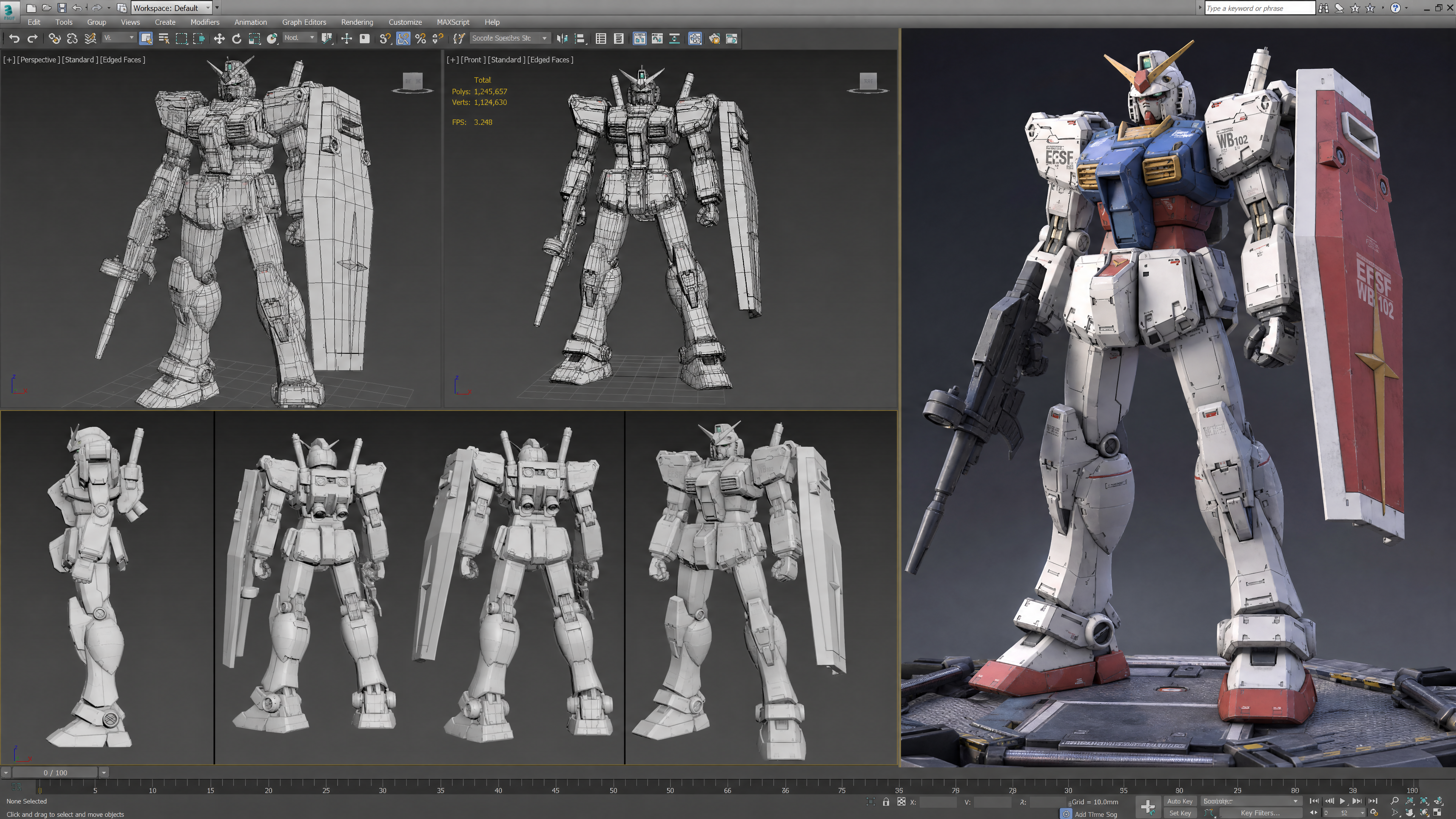1456x819 pixels.
Task: Click the New Scene icon
Action: click(x=31, y=8)
